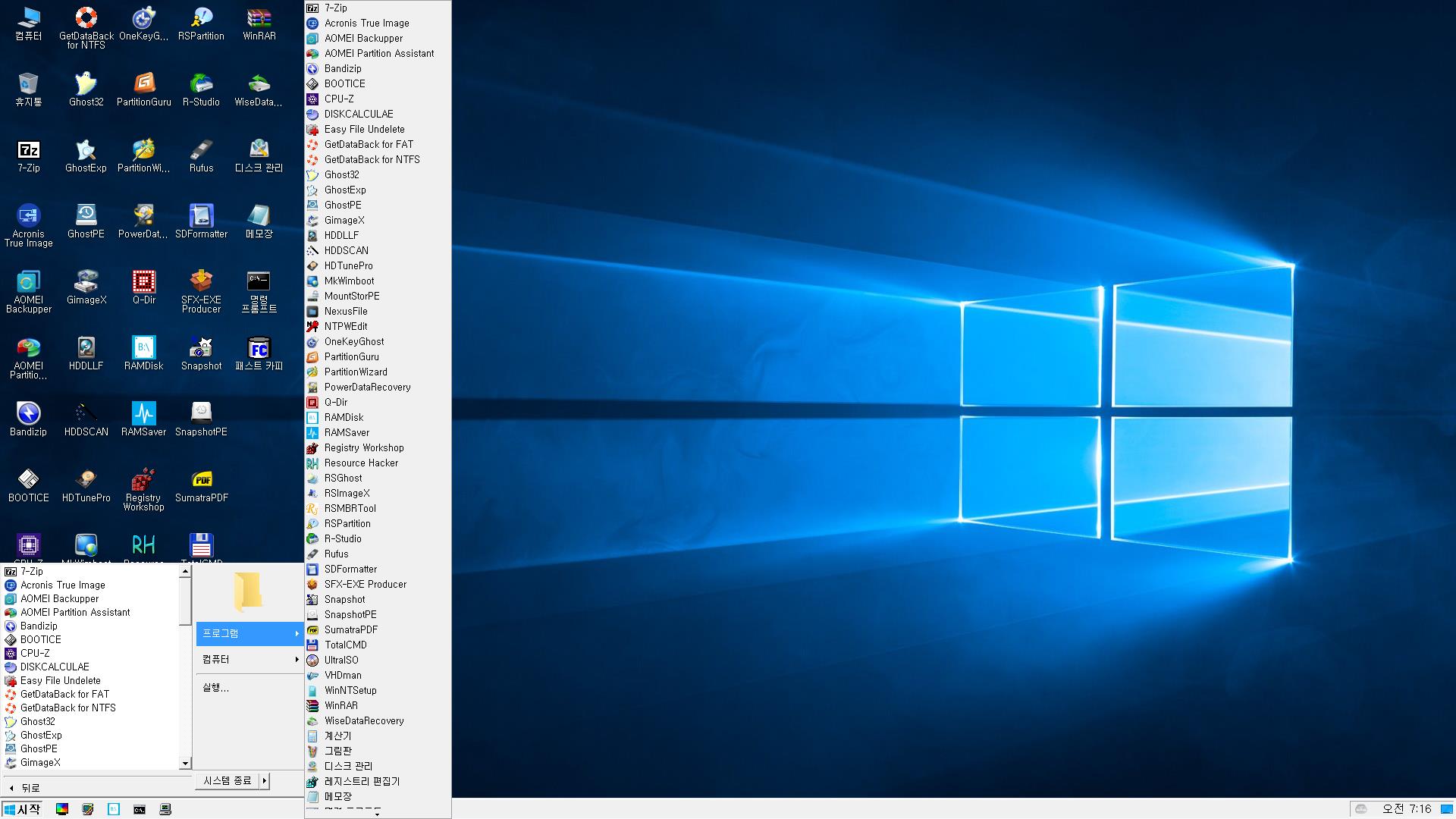This screenshot has height=819, width=1456.
Task: Select MountStorPE in the programs submenu
Action: point(378,296)
